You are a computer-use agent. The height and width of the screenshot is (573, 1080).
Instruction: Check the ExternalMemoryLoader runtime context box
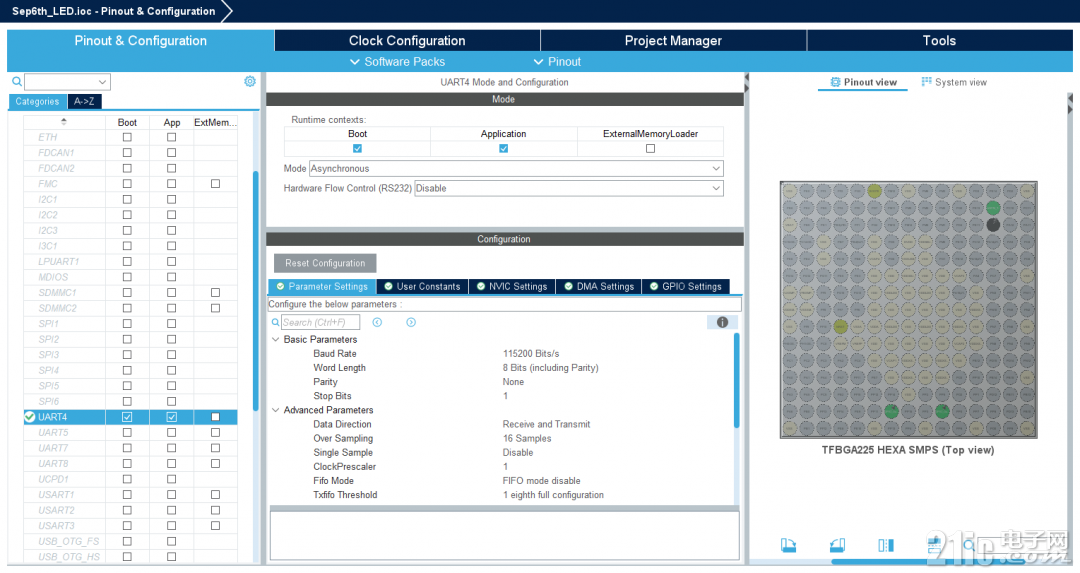tap(650, 149)
